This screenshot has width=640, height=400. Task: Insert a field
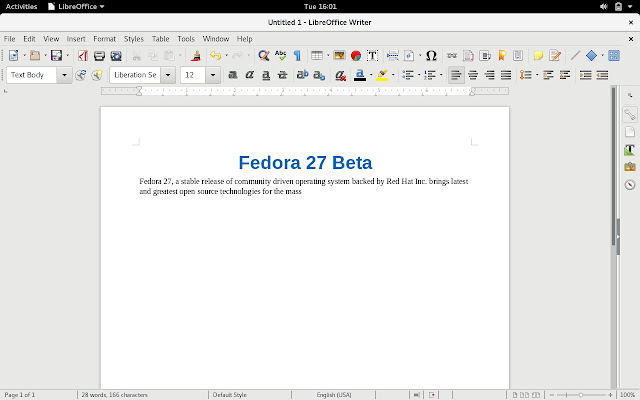409,55
